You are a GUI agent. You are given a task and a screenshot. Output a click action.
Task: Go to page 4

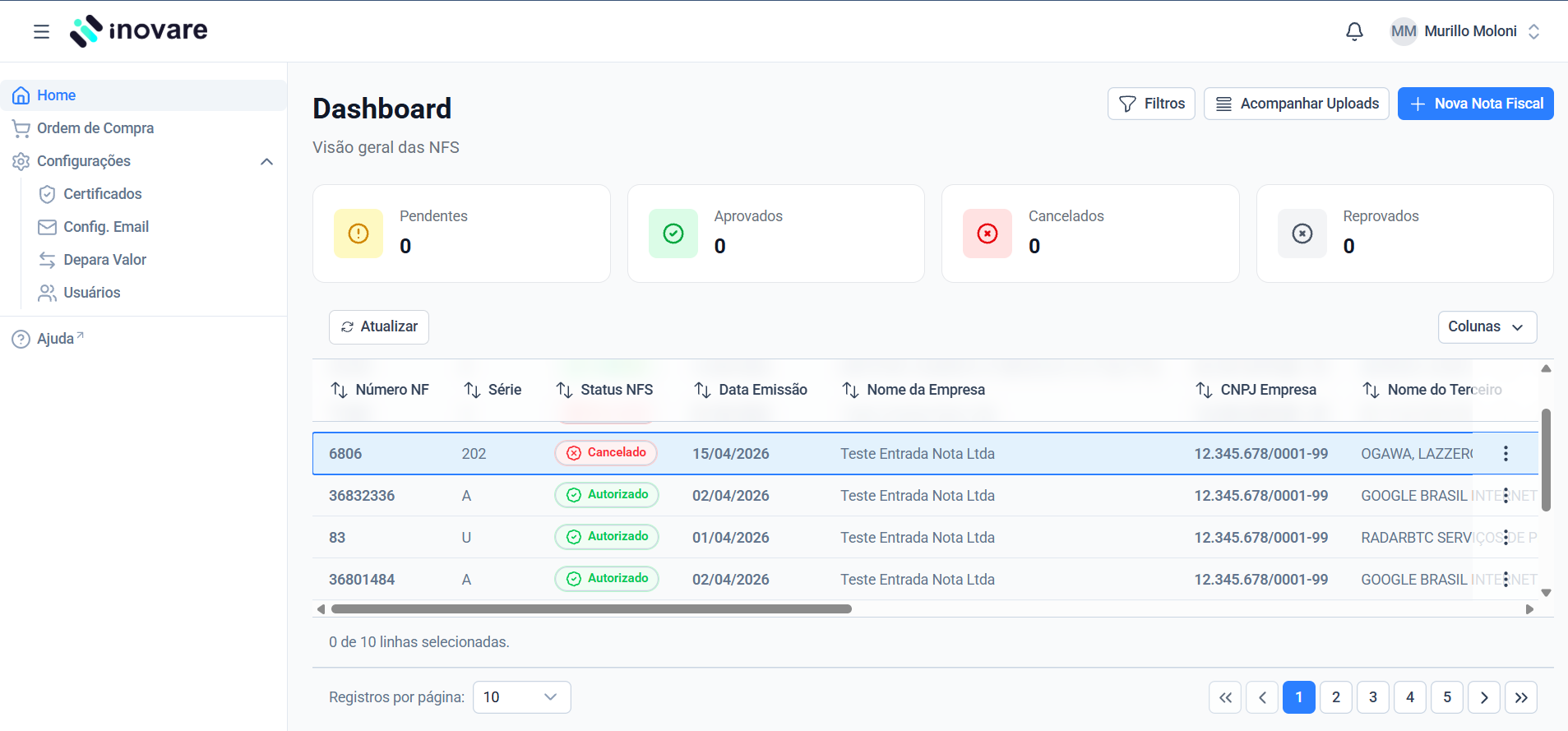pyautogui.click(x=1410, y=697)
